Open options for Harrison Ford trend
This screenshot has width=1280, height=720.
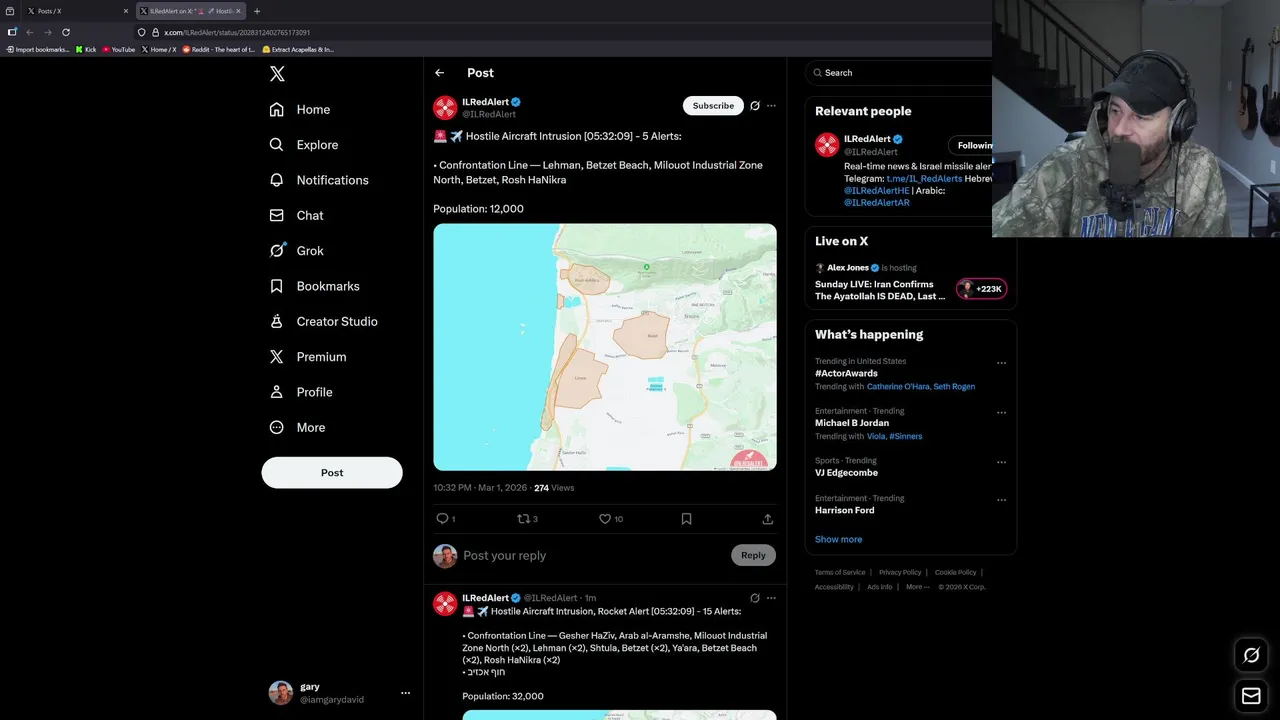pyautogui.click(x=1001, y=500)
